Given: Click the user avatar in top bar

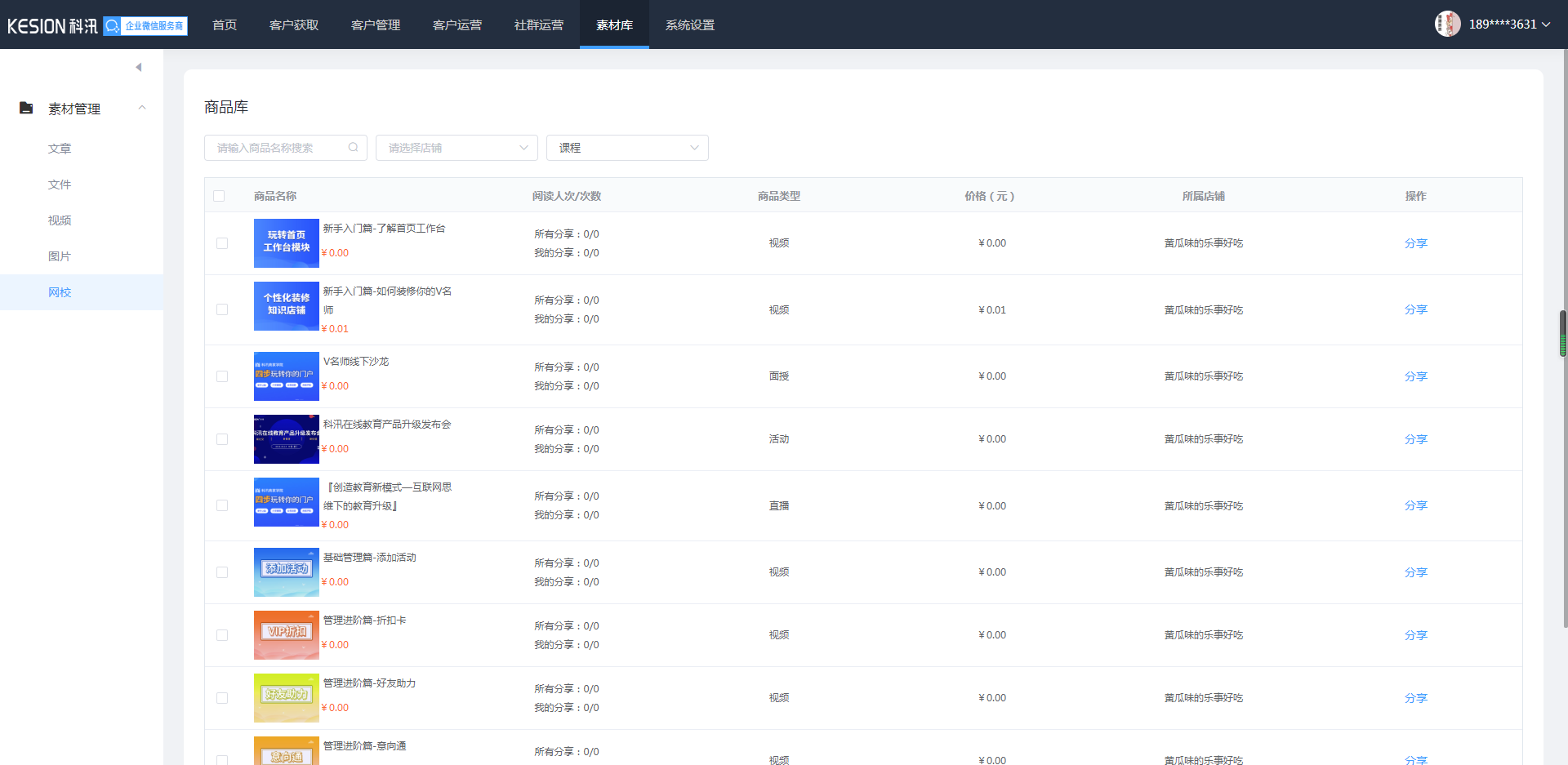Looking at the screenshot, I should [x=1447, y=24].
